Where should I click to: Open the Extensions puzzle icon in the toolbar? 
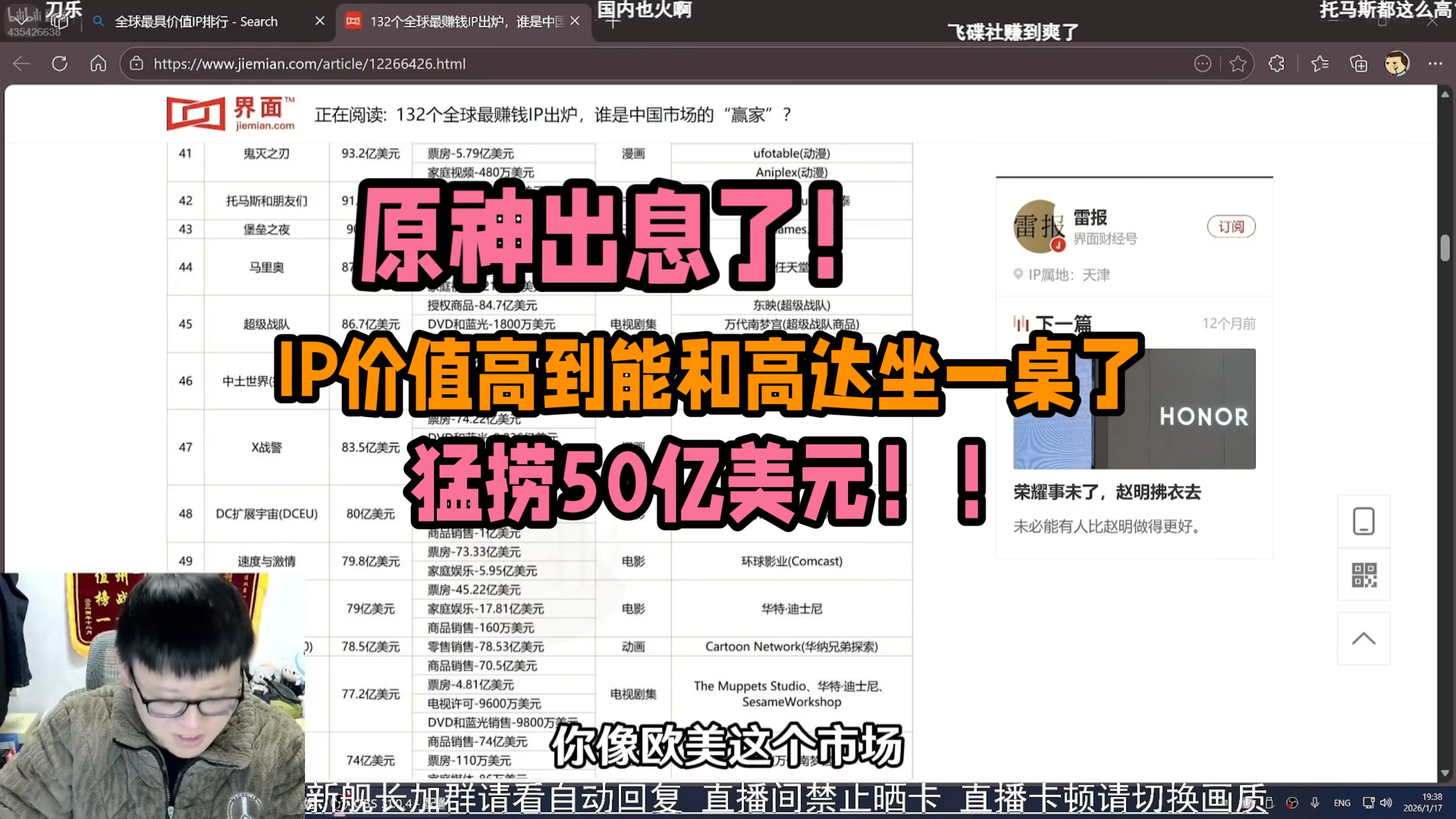pyautogui.click(x=1276, y=64)
